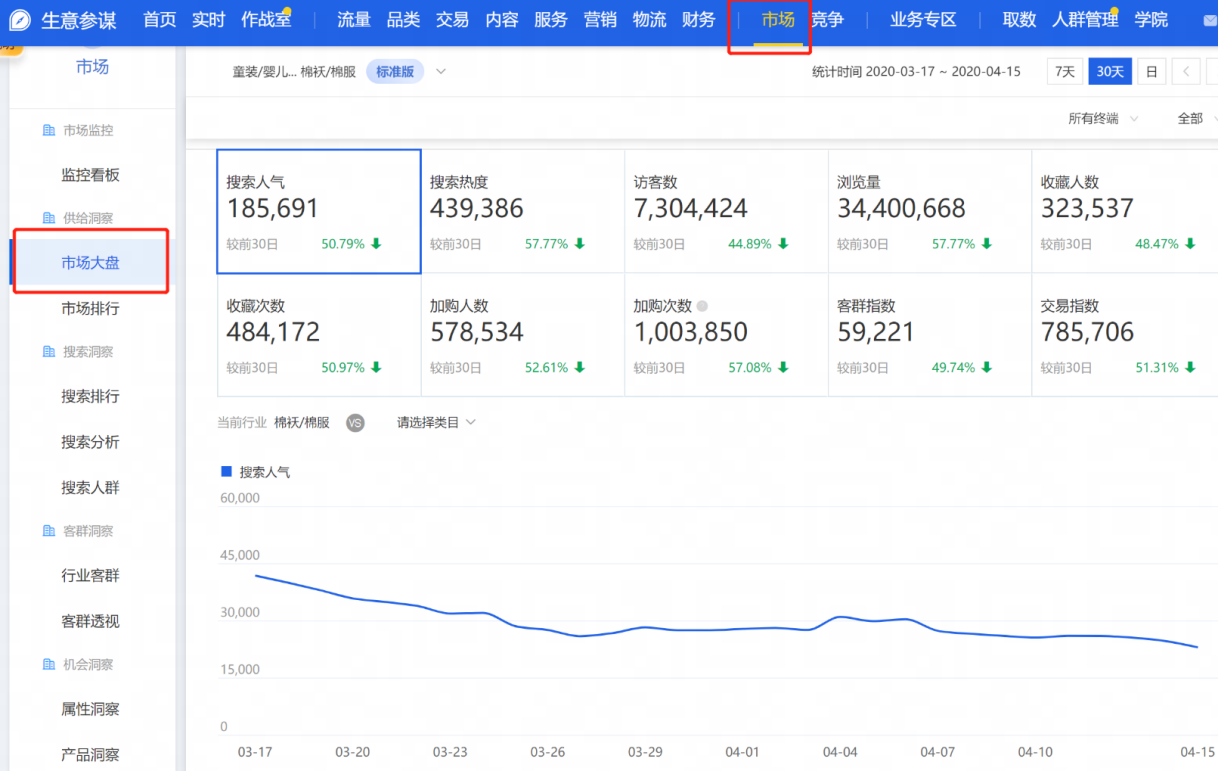
Task: Open the 全部 filter dropdown
Action: tap(1197, 119)
